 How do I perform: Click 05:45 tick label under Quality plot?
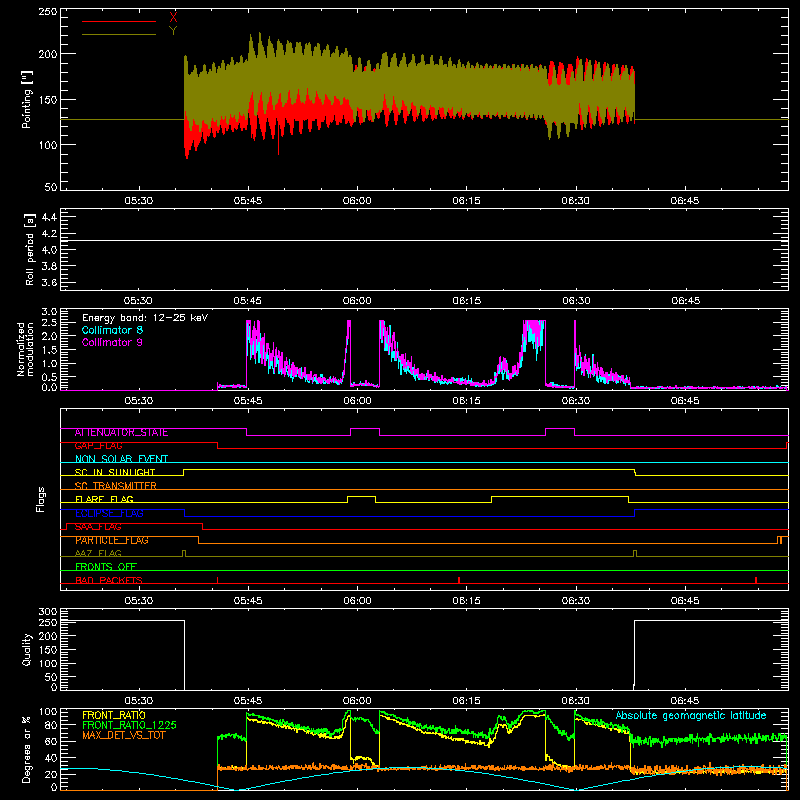click(248, 701)
